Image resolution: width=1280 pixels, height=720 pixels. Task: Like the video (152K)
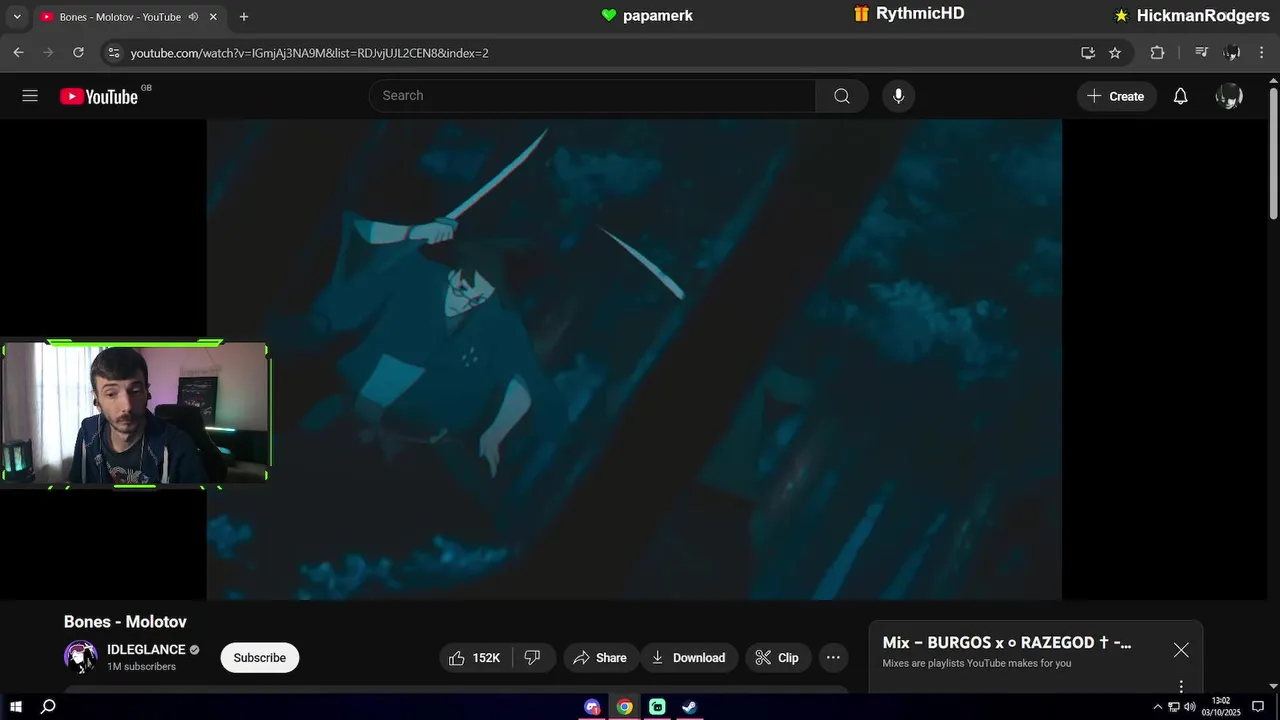475,657
